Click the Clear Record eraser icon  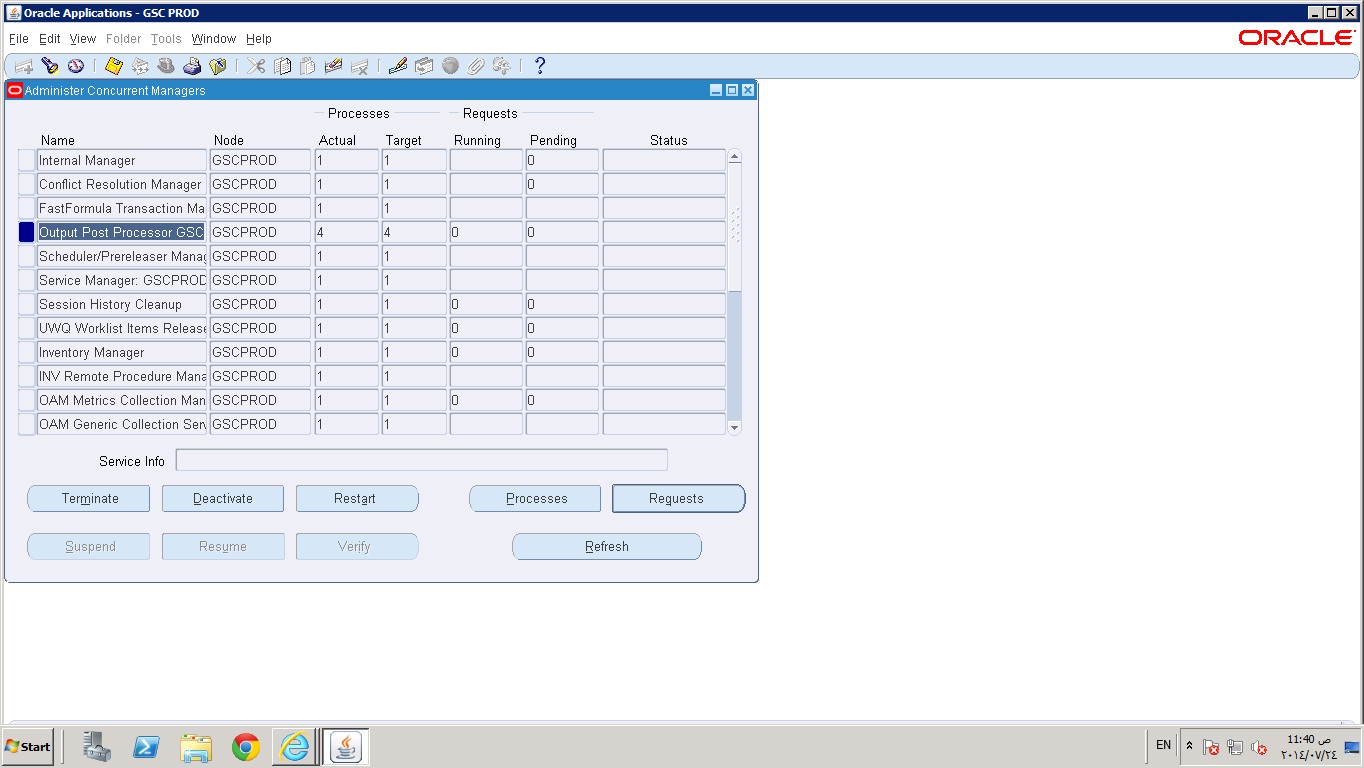[x=334, y=66]
